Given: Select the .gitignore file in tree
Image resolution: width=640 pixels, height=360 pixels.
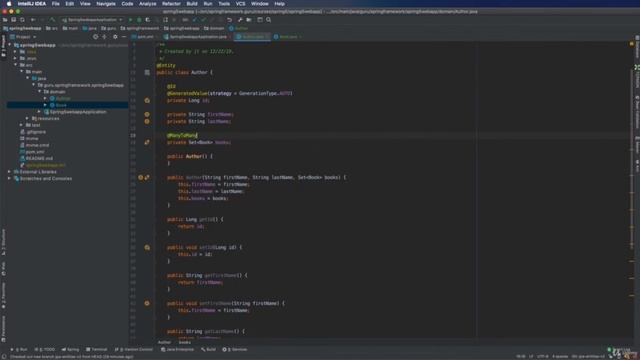Looking at the screenshot, I should [33, 132].
